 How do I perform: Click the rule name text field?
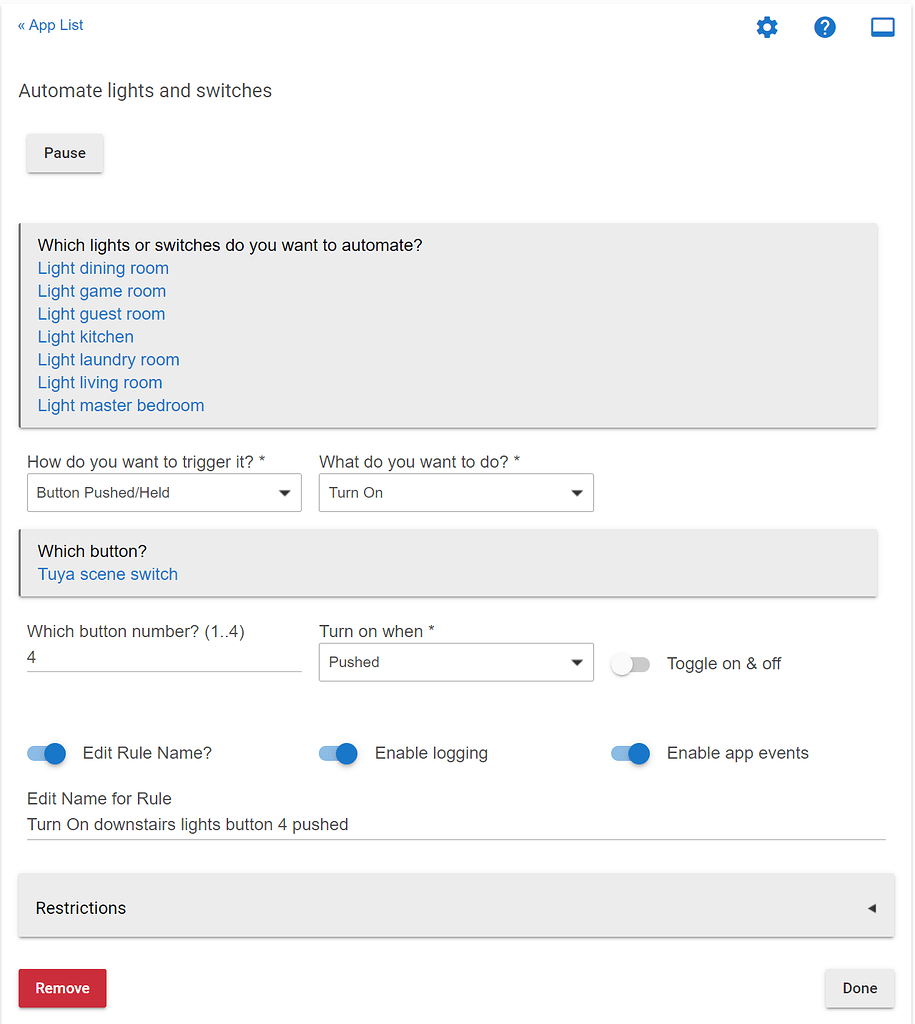point(456,825)
